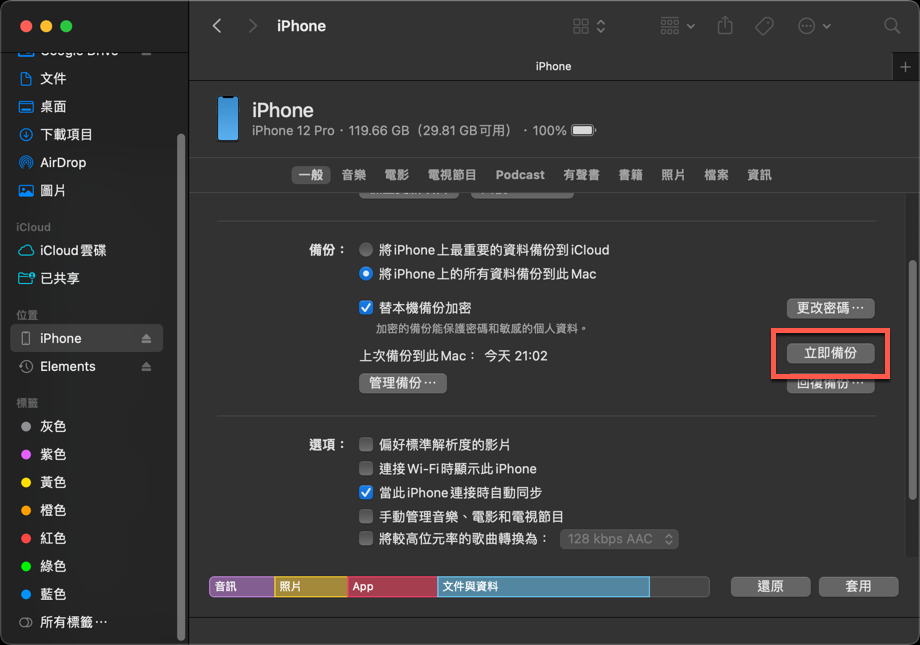Viewport: 920px width, 645px height.
Task: Toggle 替本機備份加密 checkbox
Action: tap(366, 308)
